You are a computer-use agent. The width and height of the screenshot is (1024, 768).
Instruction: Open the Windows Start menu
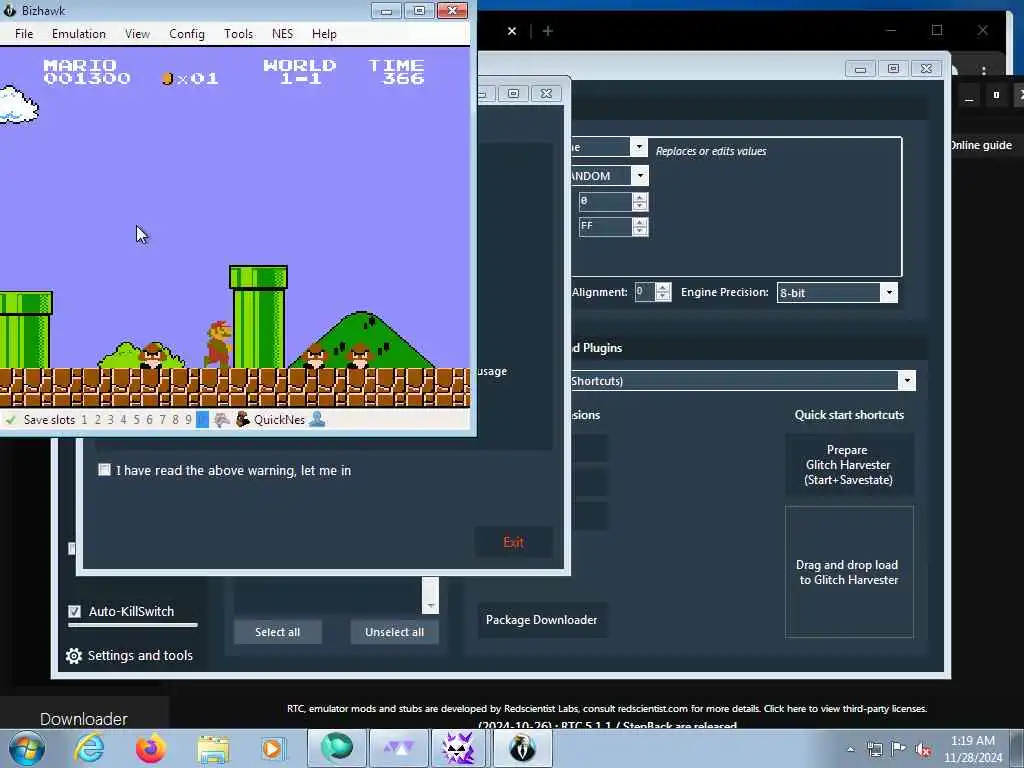coord(26,748)
